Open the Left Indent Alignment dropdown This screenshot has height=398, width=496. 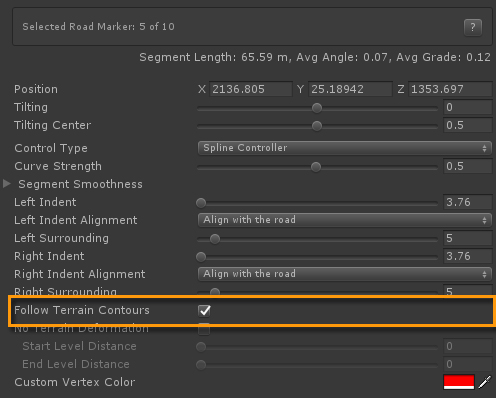click(345, 220)
